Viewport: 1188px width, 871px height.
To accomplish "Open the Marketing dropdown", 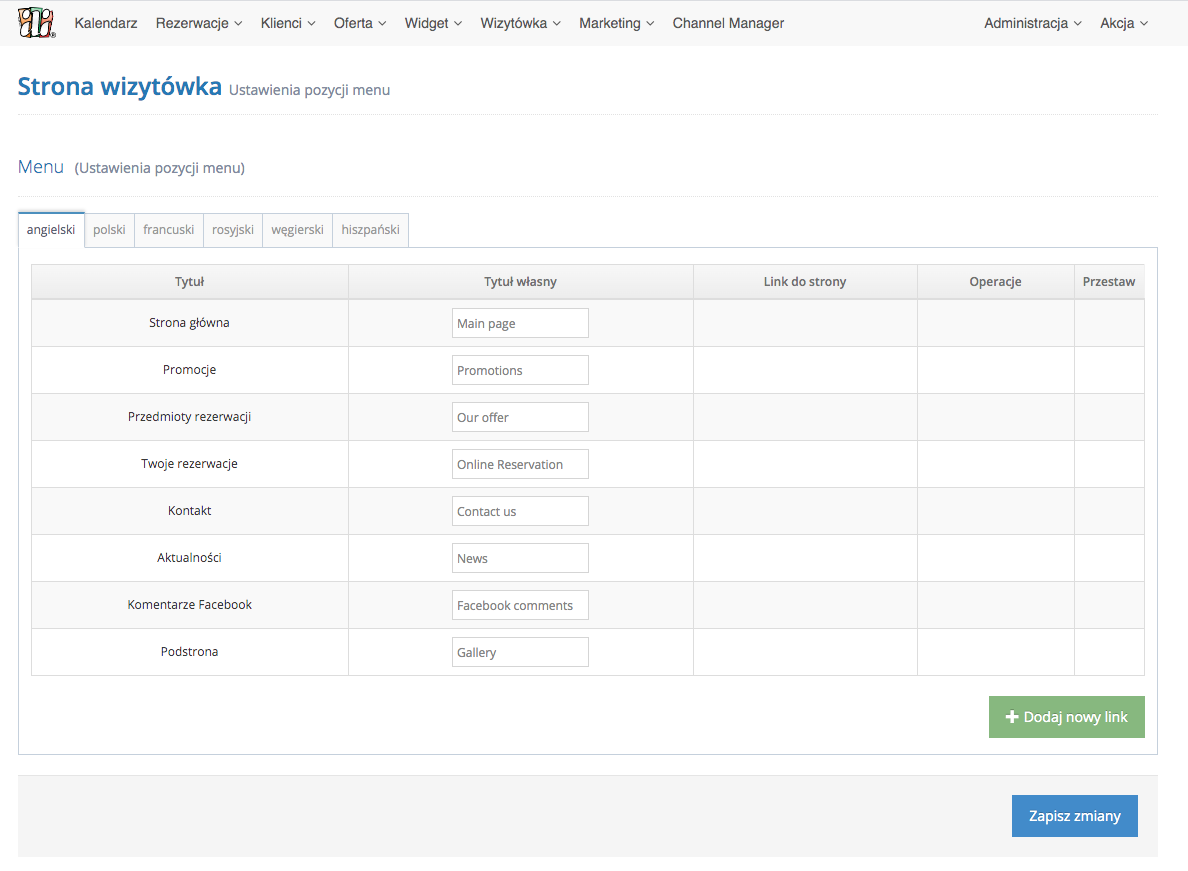I will point(616,23).
